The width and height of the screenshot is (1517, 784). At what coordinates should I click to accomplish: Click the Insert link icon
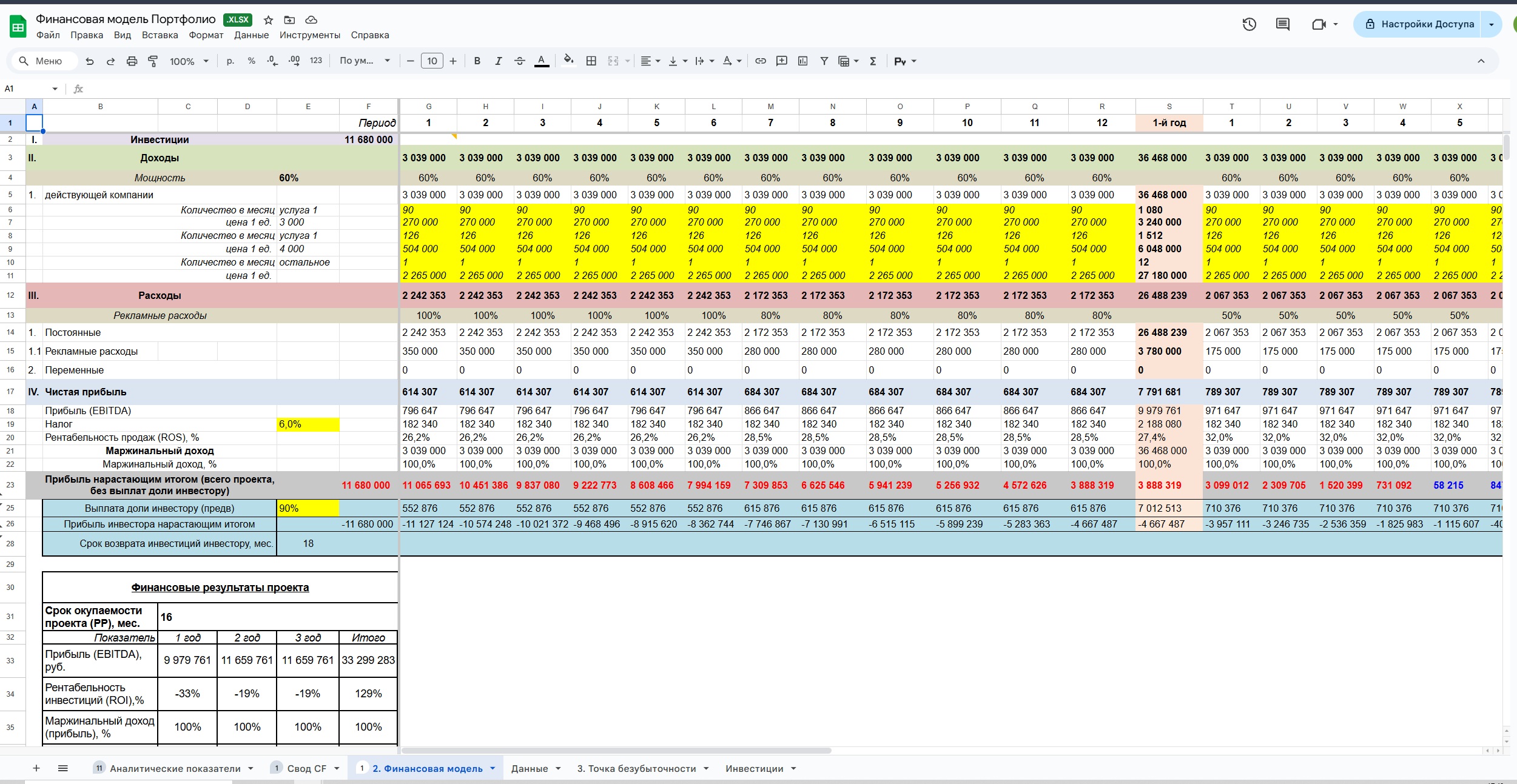click(x=761, y=61)
